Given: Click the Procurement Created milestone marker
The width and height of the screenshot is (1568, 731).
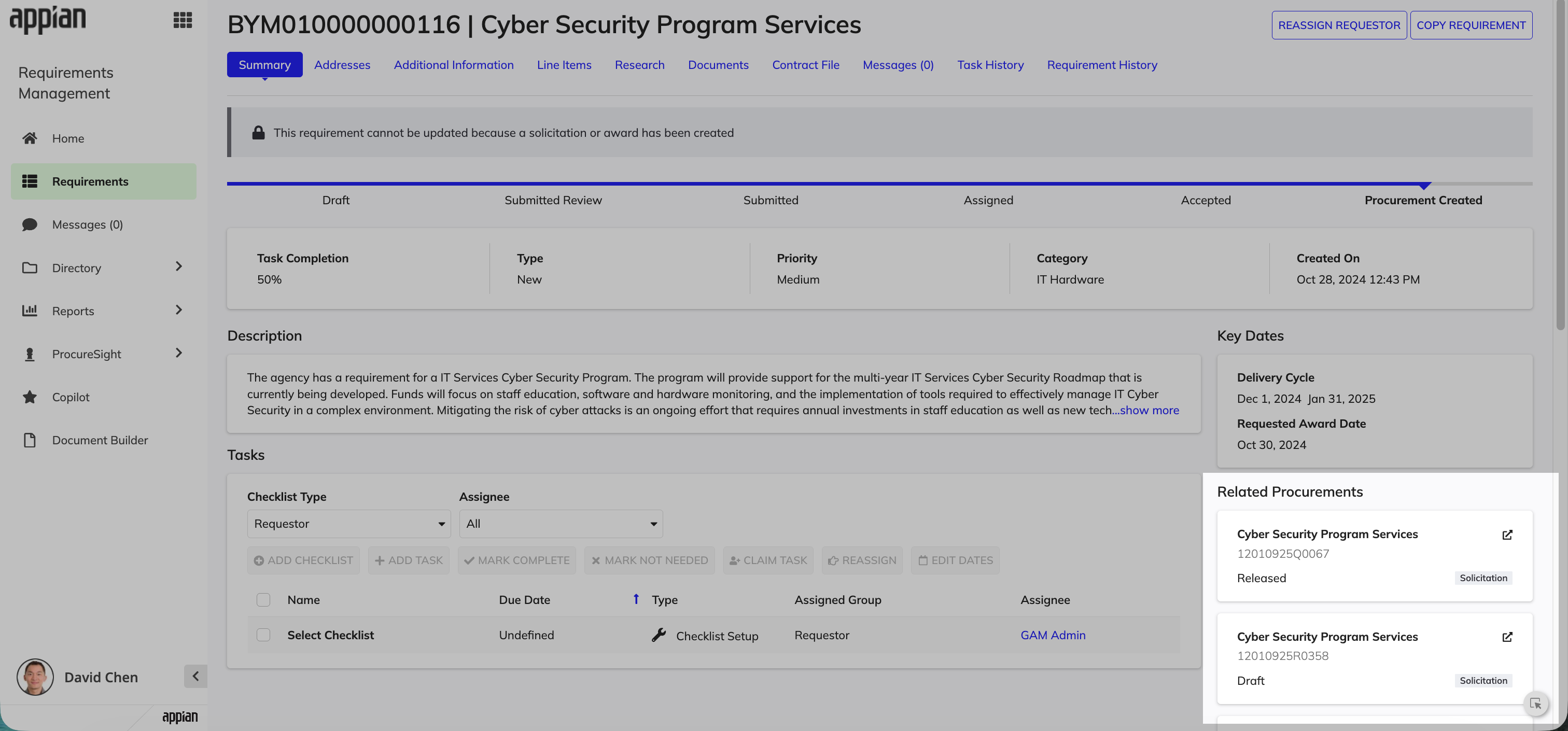Looking at the screenshot, I should coord(1424,186).
